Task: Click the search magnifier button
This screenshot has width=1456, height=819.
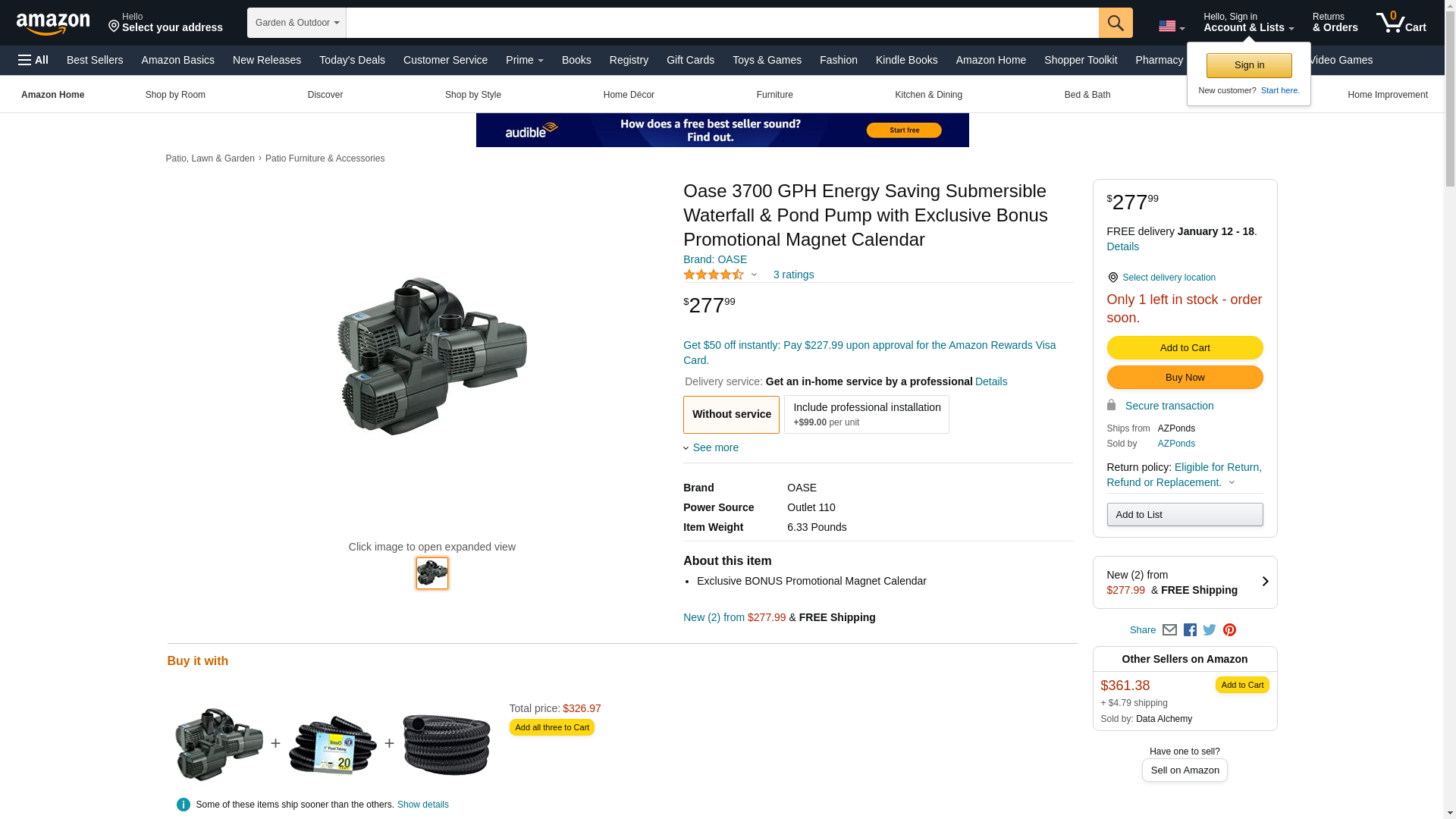Action: pos(1115,23)
